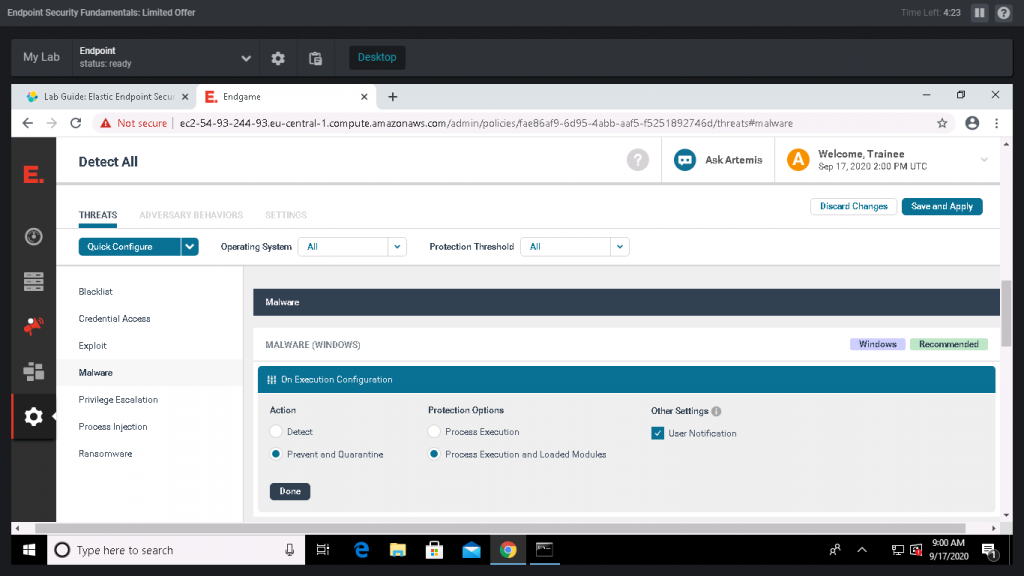Click the Trainee user avatar icon
Image resolution: width=1024 pixels, height=576 pixels.
(x=797, y=160)
